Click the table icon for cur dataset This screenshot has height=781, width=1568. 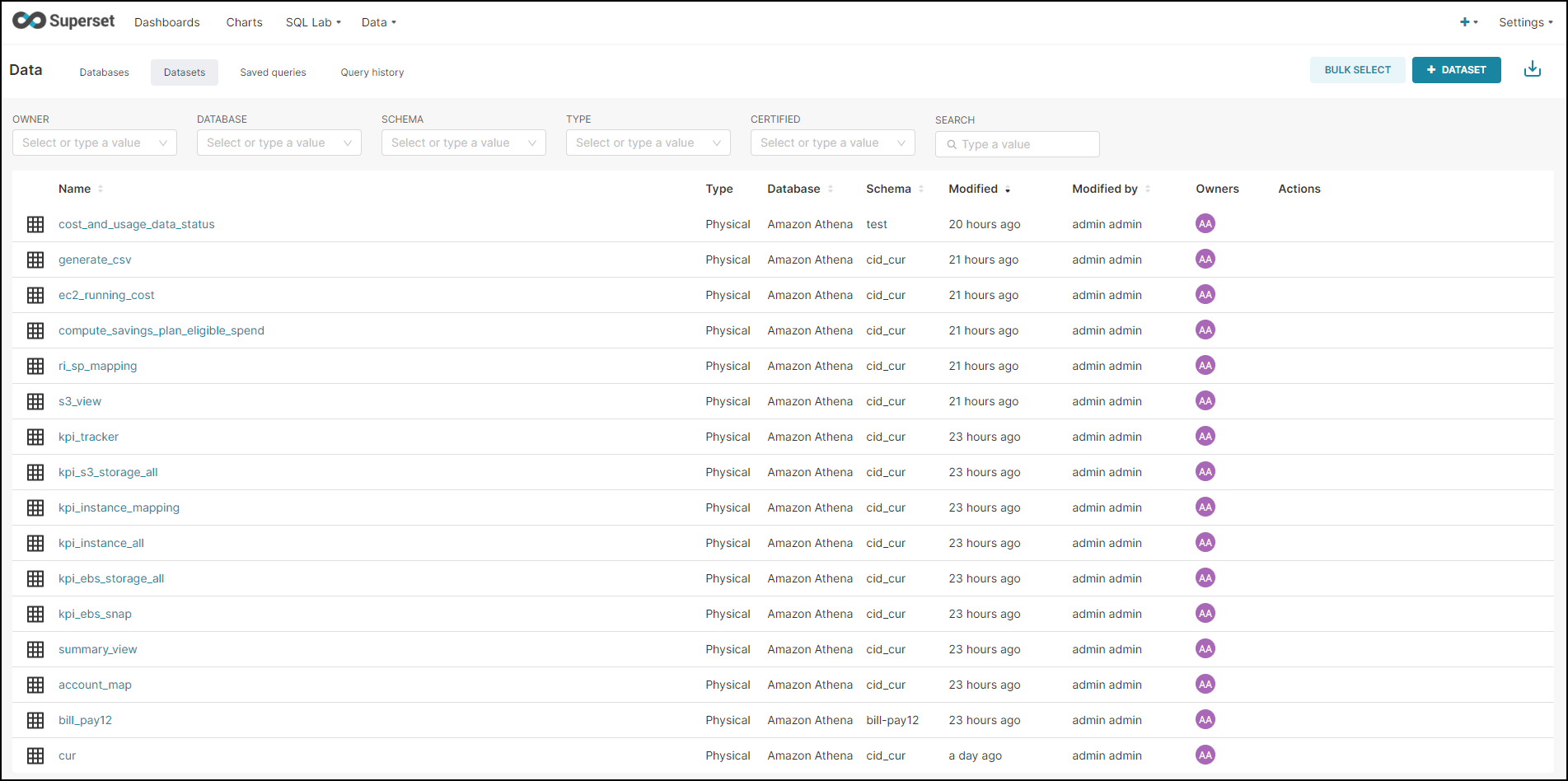tap(35, 755)
